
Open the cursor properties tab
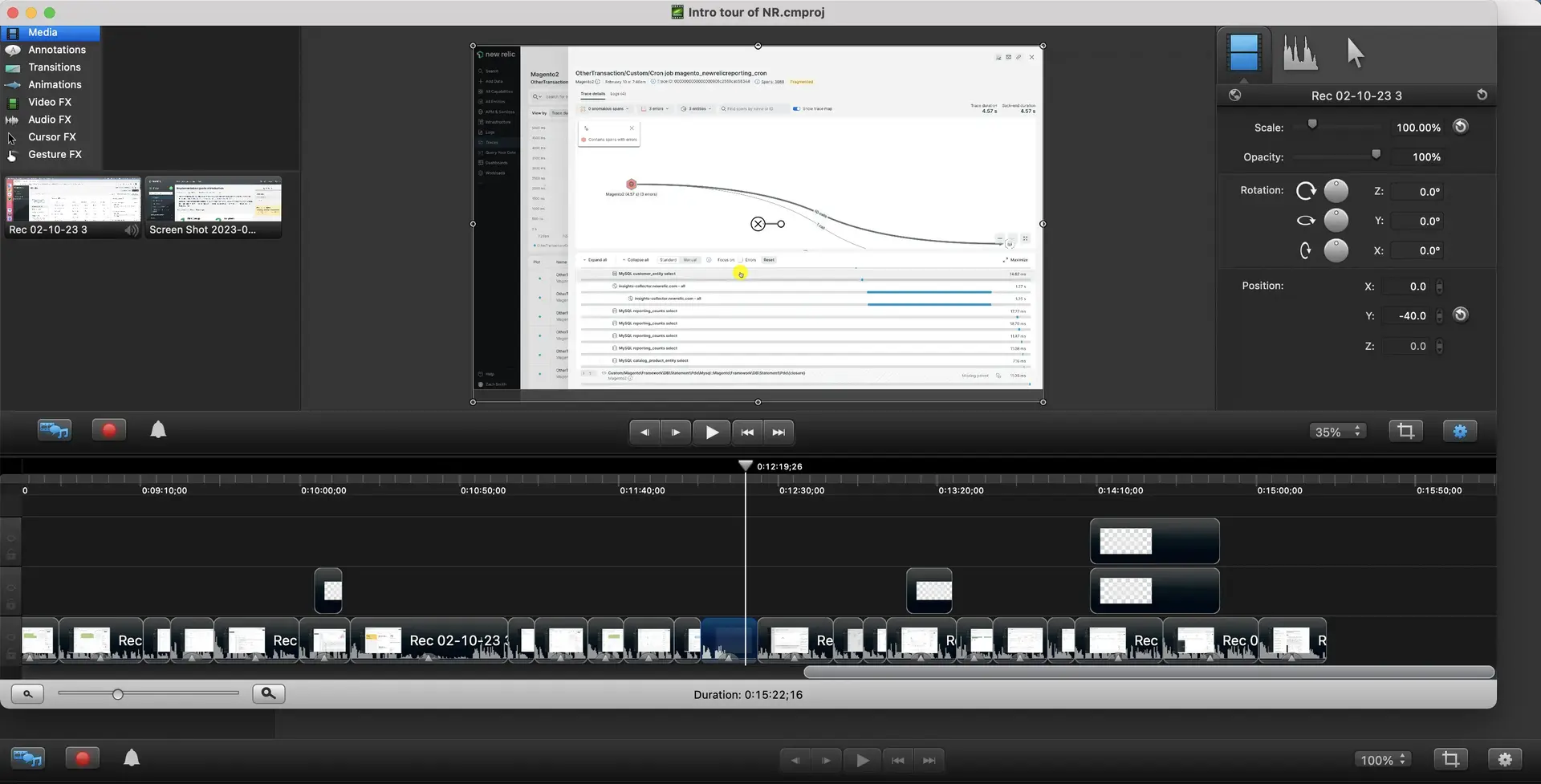[1355, 53]
